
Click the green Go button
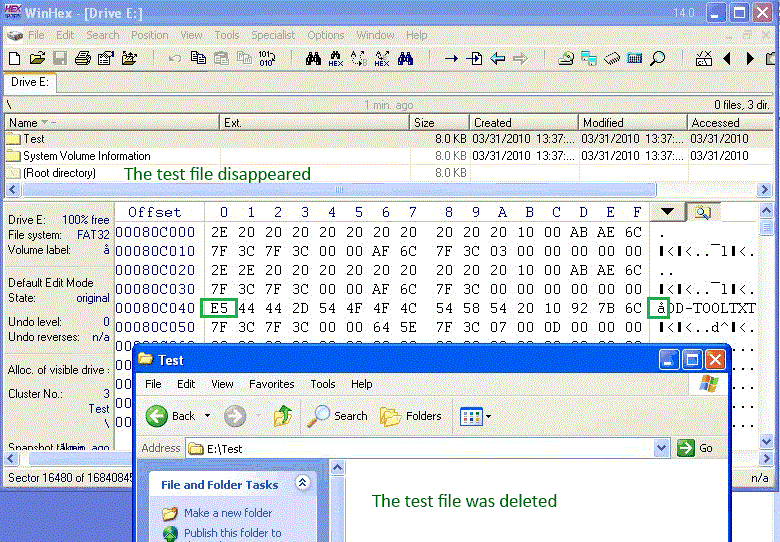click(x=695, y=448)
